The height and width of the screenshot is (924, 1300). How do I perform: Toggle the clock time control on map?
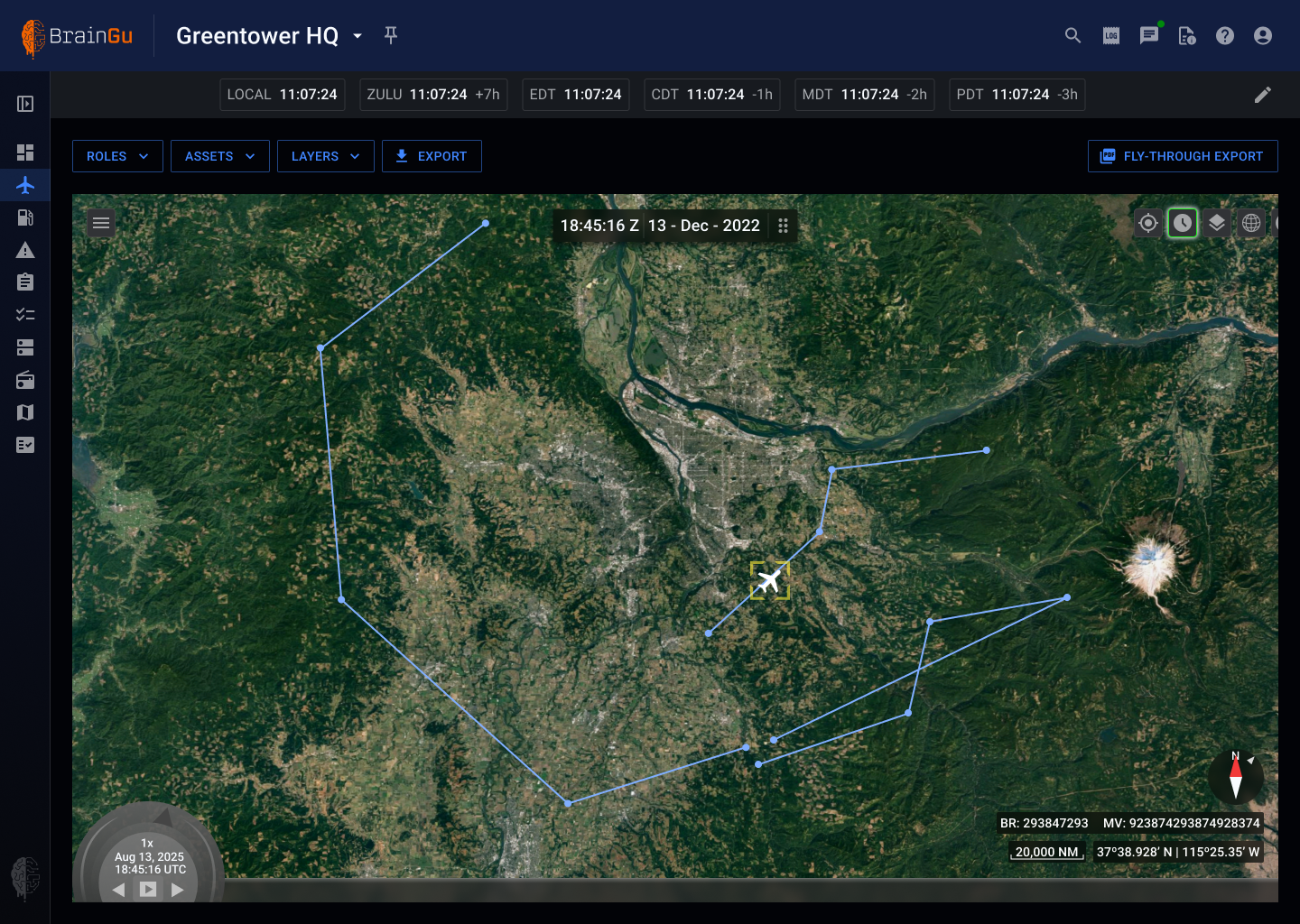[1183, 223]
